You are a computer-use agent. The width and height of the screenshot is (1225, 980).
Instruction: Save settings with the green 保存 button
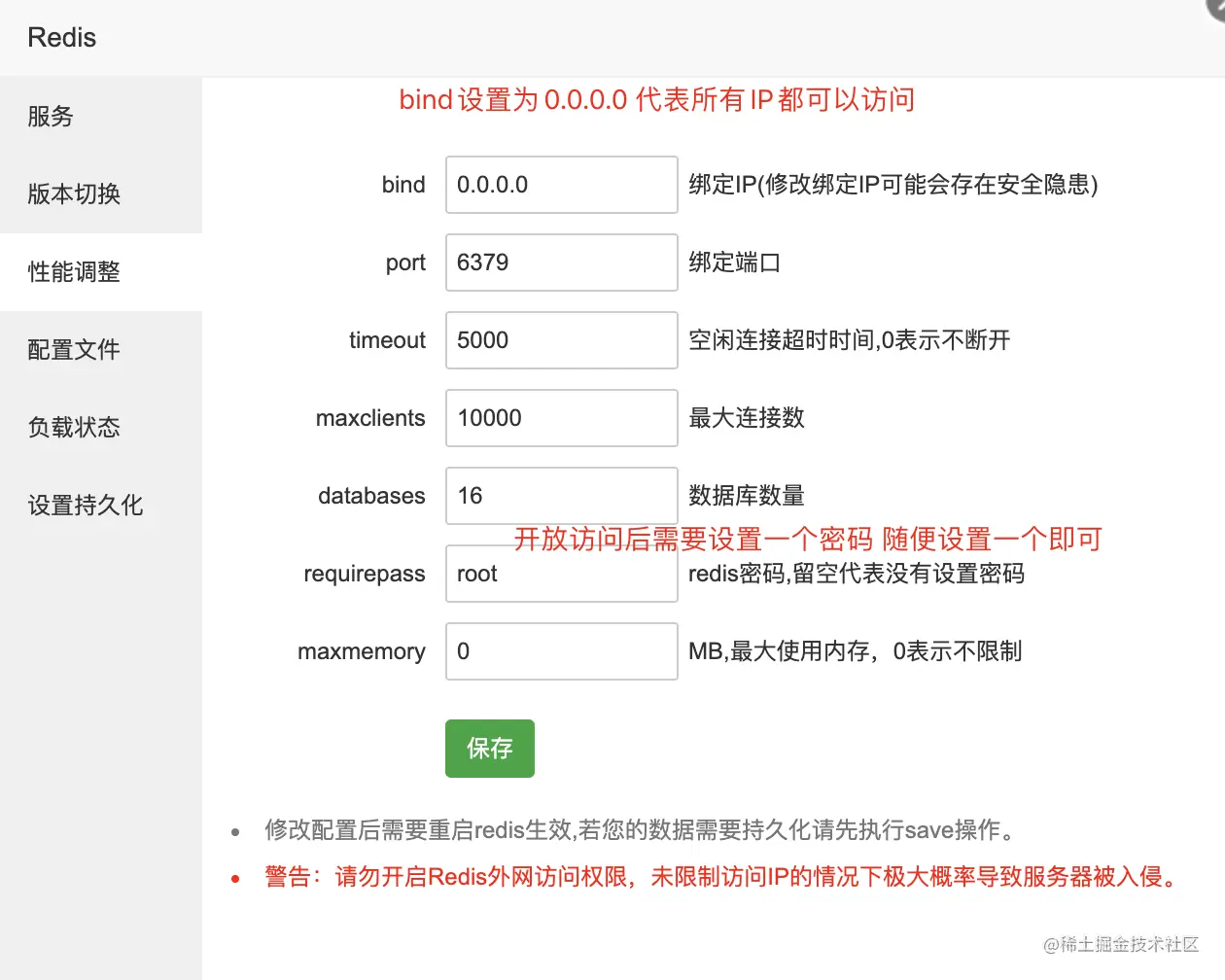490,749
